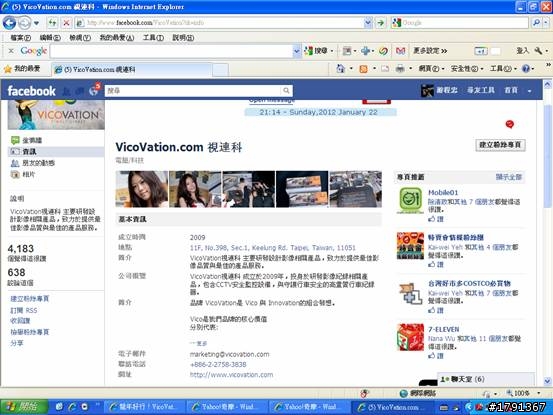Image resolution: width=553 pixels, height=415 pixels.
Task: Click the Like thumb under Mobile01
Action: (432, 219)
